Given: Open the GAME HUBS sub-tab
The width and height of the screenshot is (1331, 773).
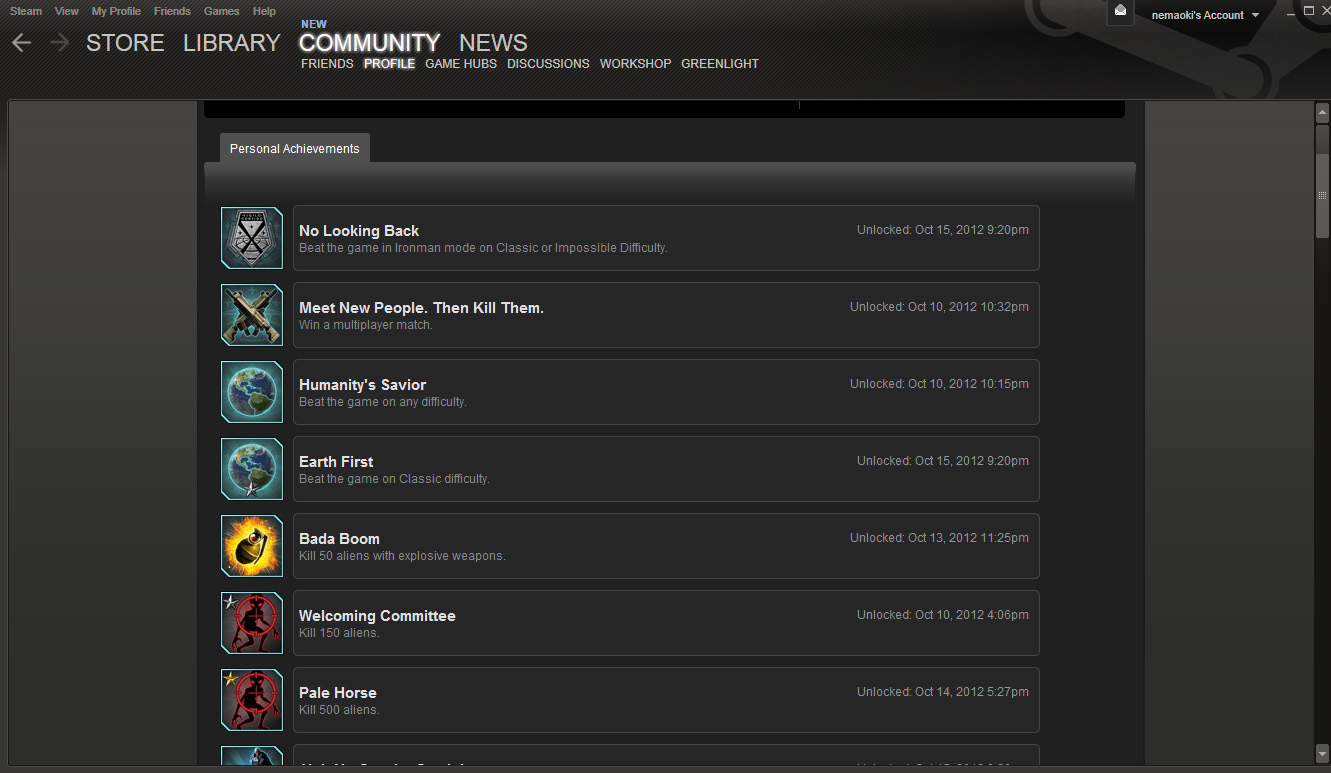Looking at the screenshot, I should 461,64.
